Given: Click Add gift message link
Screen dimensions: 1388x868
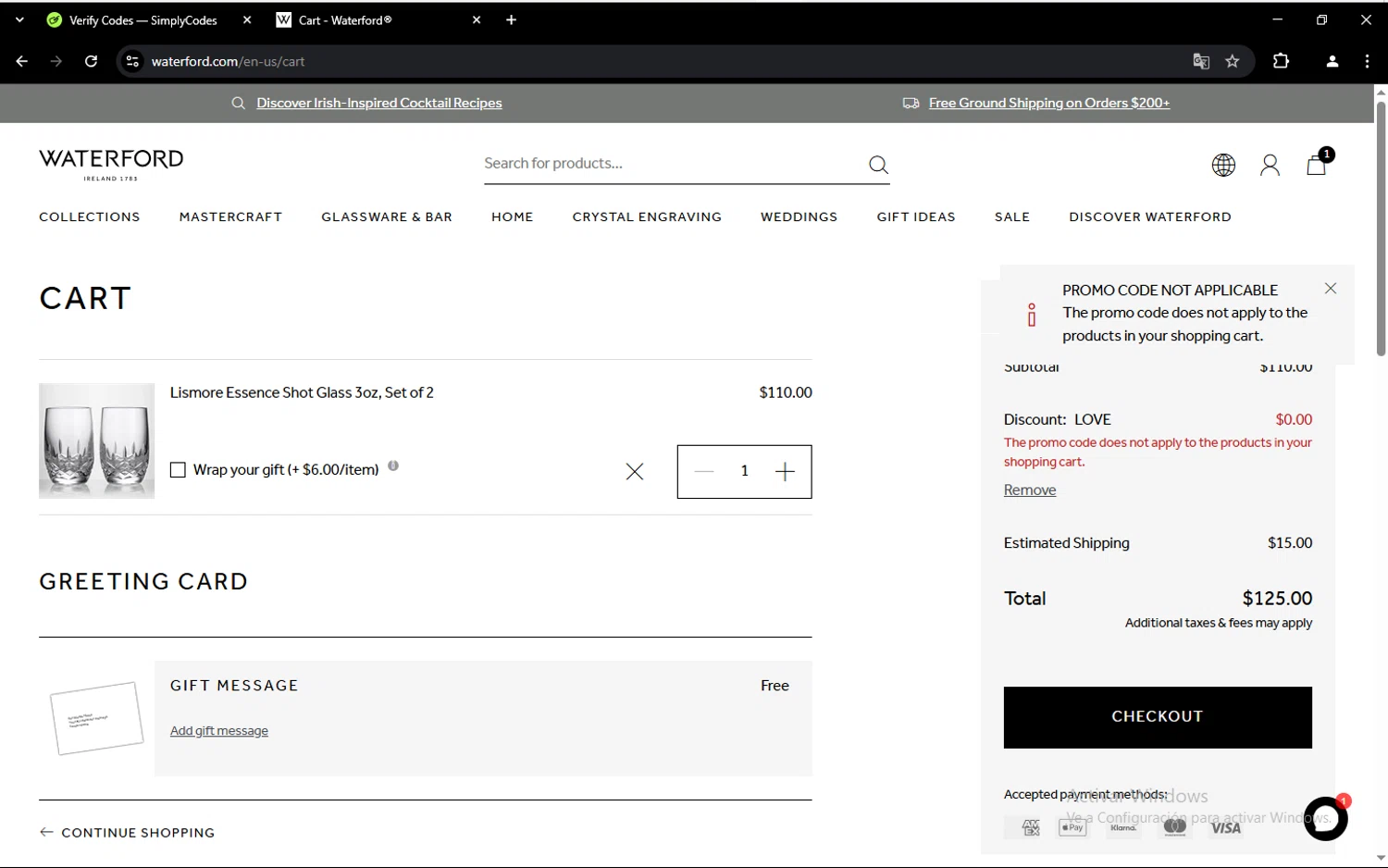Looking at the screenshot, I should 219,730.
